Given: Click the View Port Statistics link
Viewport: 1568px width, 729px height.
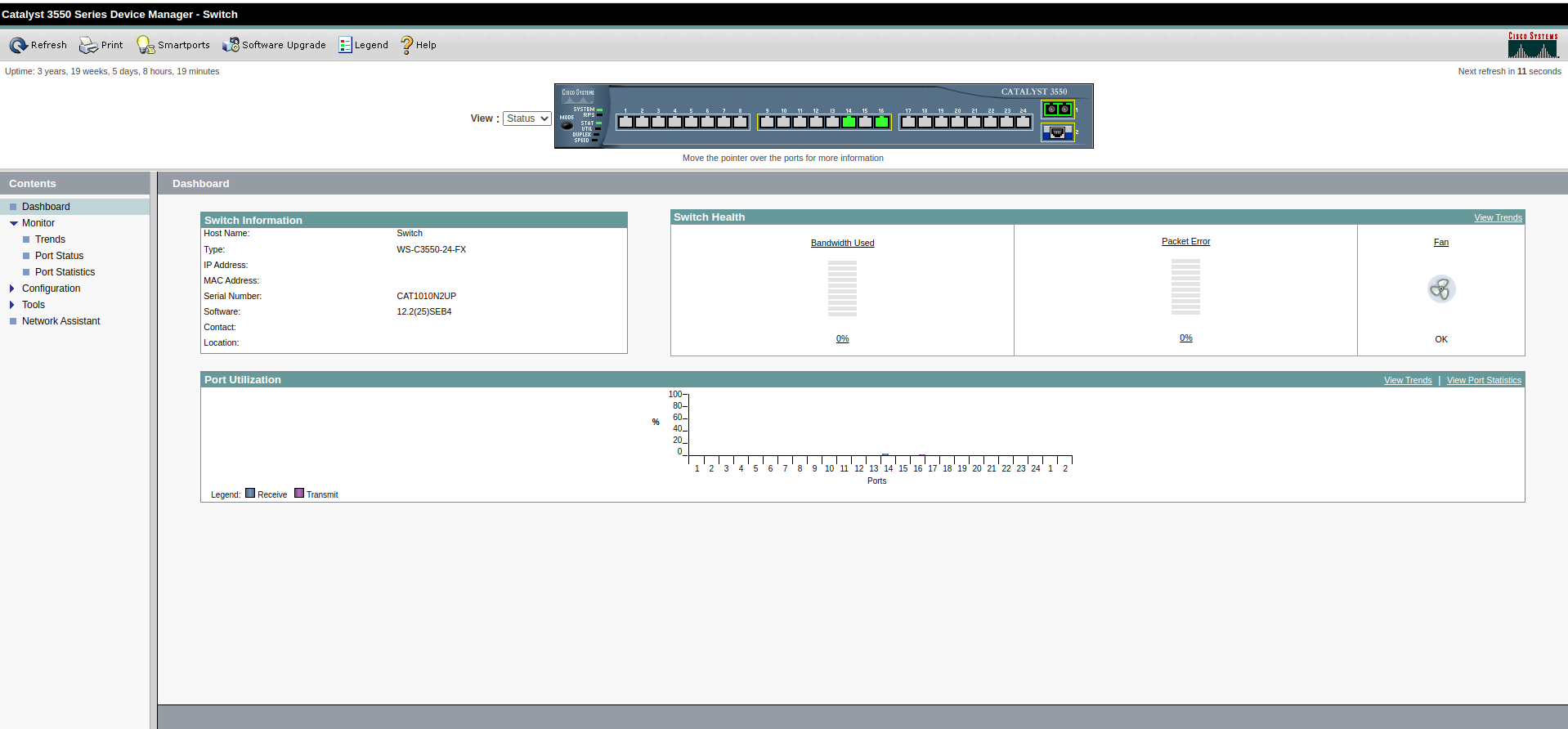Looking at the screenshot, I should (x=1483, y=380).
